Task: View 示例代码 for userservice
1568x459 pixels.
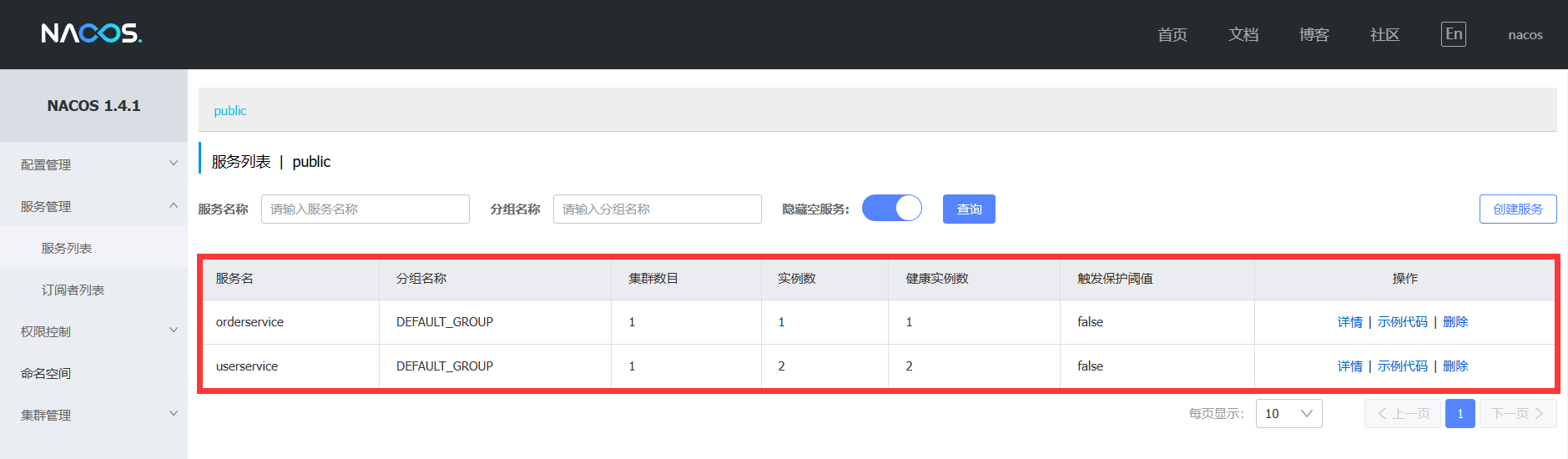Action: (x=1402, y=366)
